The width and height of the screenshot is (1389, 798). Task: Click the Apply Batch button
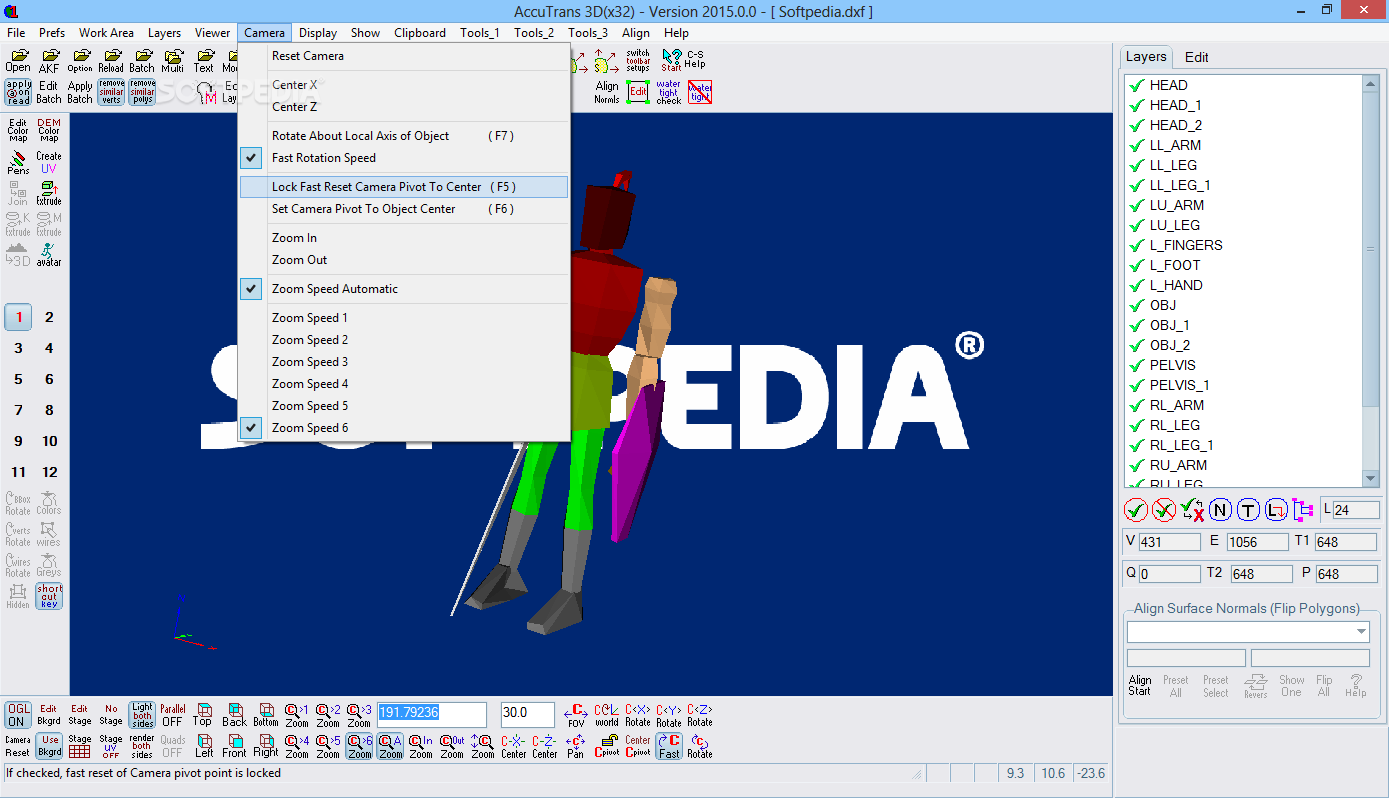pos(80,92)
